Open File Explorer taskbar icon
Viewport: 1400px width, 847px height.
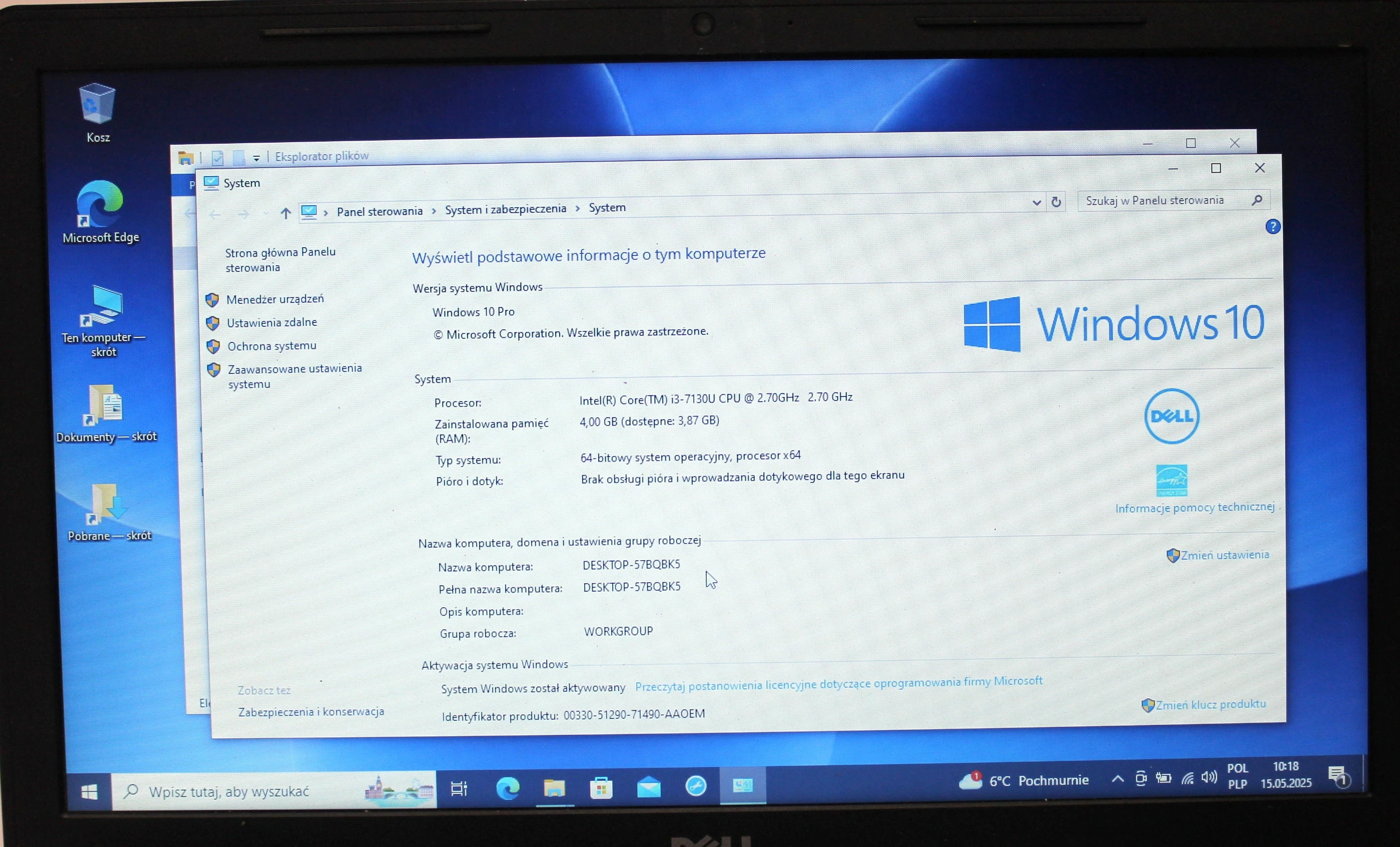point(554,788)
